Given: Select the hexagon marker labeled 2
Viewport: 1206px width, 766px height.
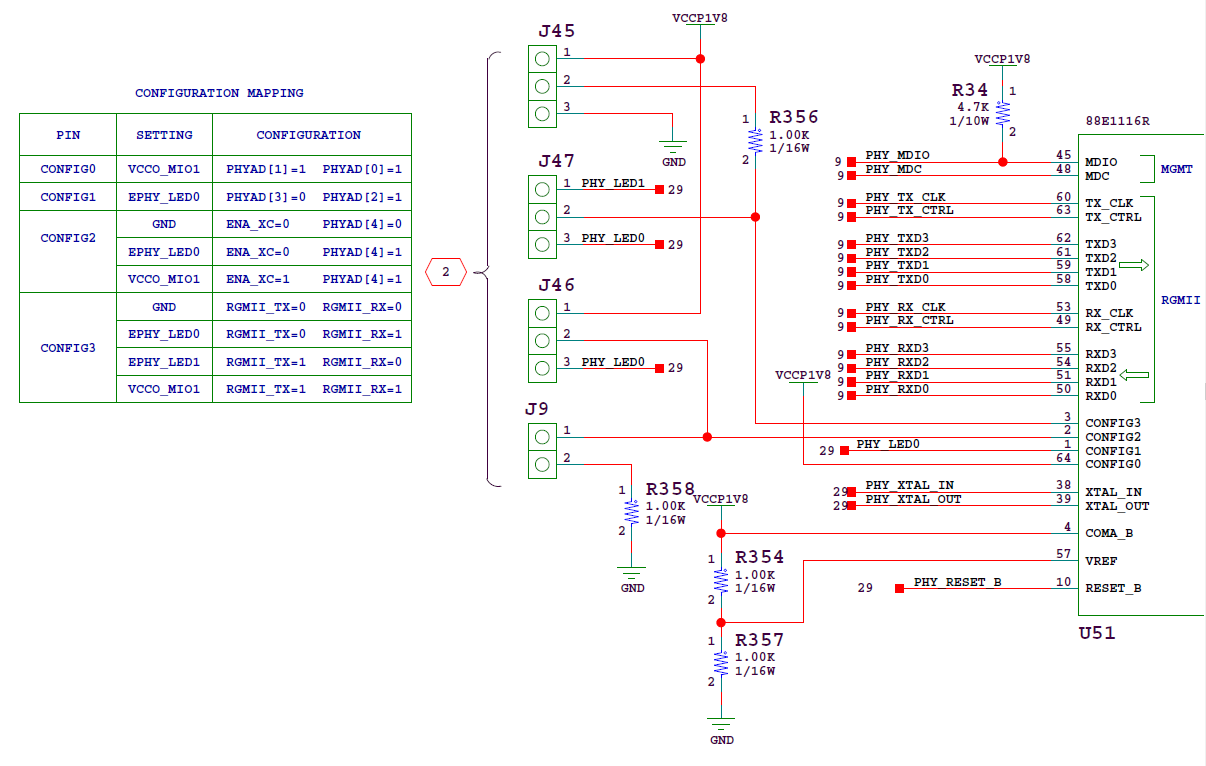Looking at the screenshot, I should pyautogui.click(x=447, y=271).
